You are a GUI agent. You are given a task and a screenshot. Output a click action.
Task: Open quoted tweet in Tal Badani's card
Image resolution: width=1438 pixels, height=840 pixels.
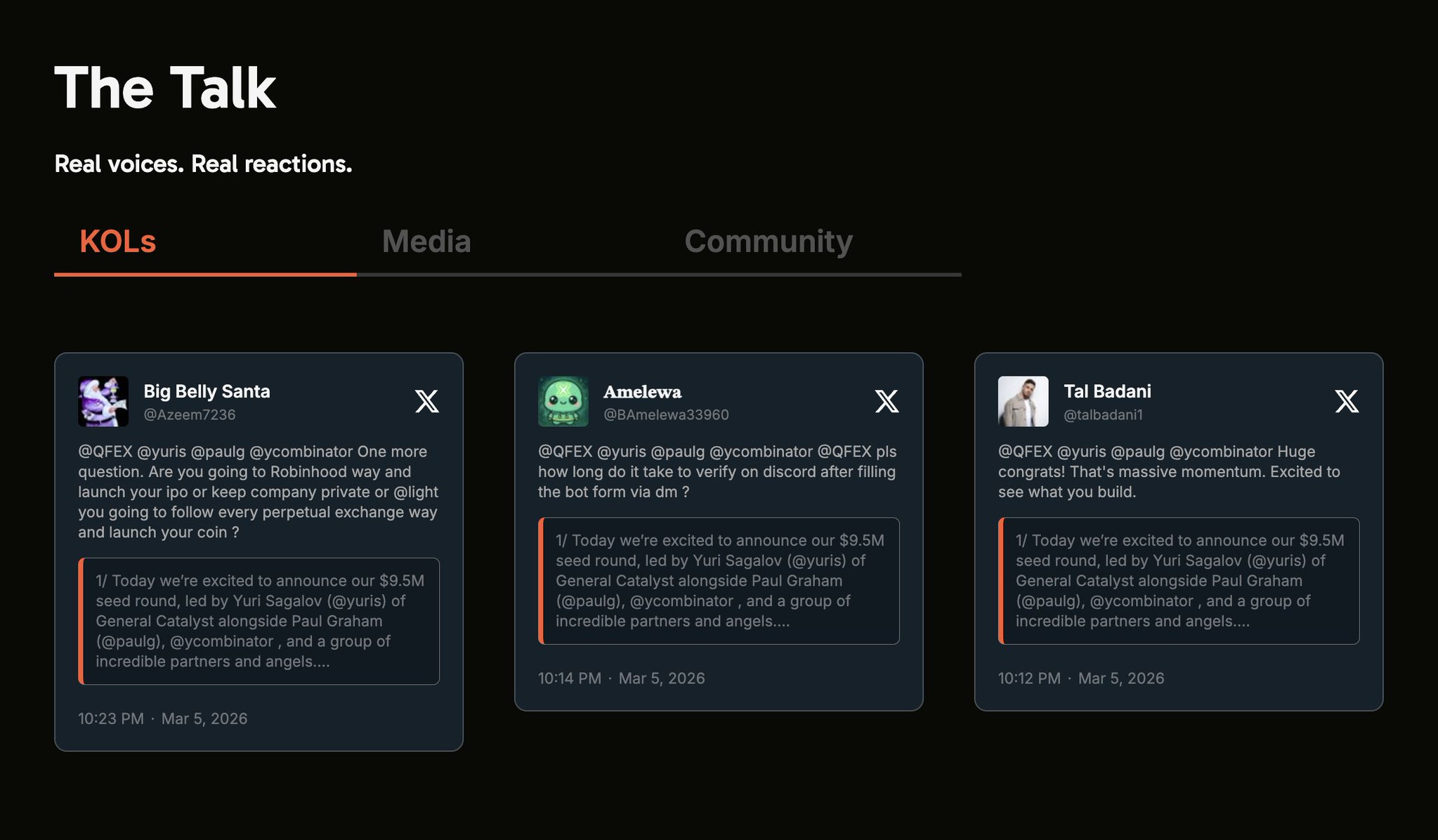click(x=1179, y=581)
